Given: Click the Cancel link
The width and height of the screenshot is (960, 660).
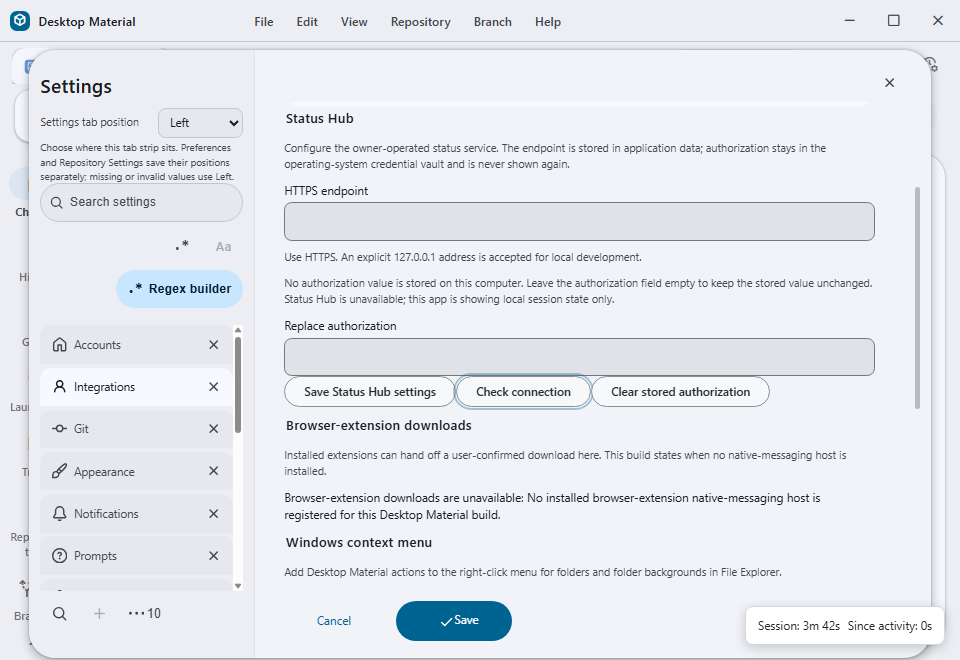Looking at the screenshot, I should (x=334, y=621).
